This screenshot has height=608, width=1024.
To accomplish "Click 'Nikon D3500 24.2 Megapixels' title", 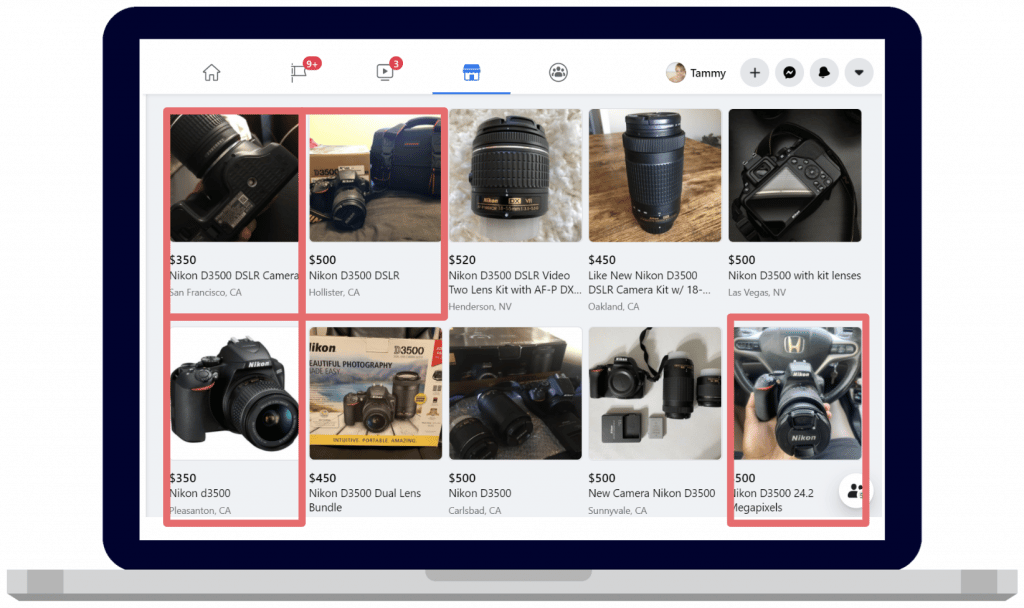I will pos(774,500).
